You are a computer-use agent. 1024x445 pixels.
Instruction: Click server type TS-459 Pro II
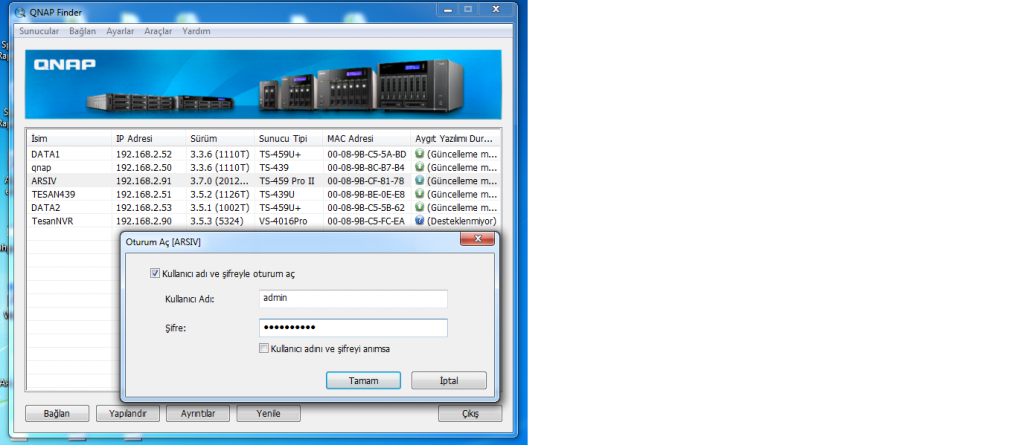pyautogui.click(x=287, y=180)
